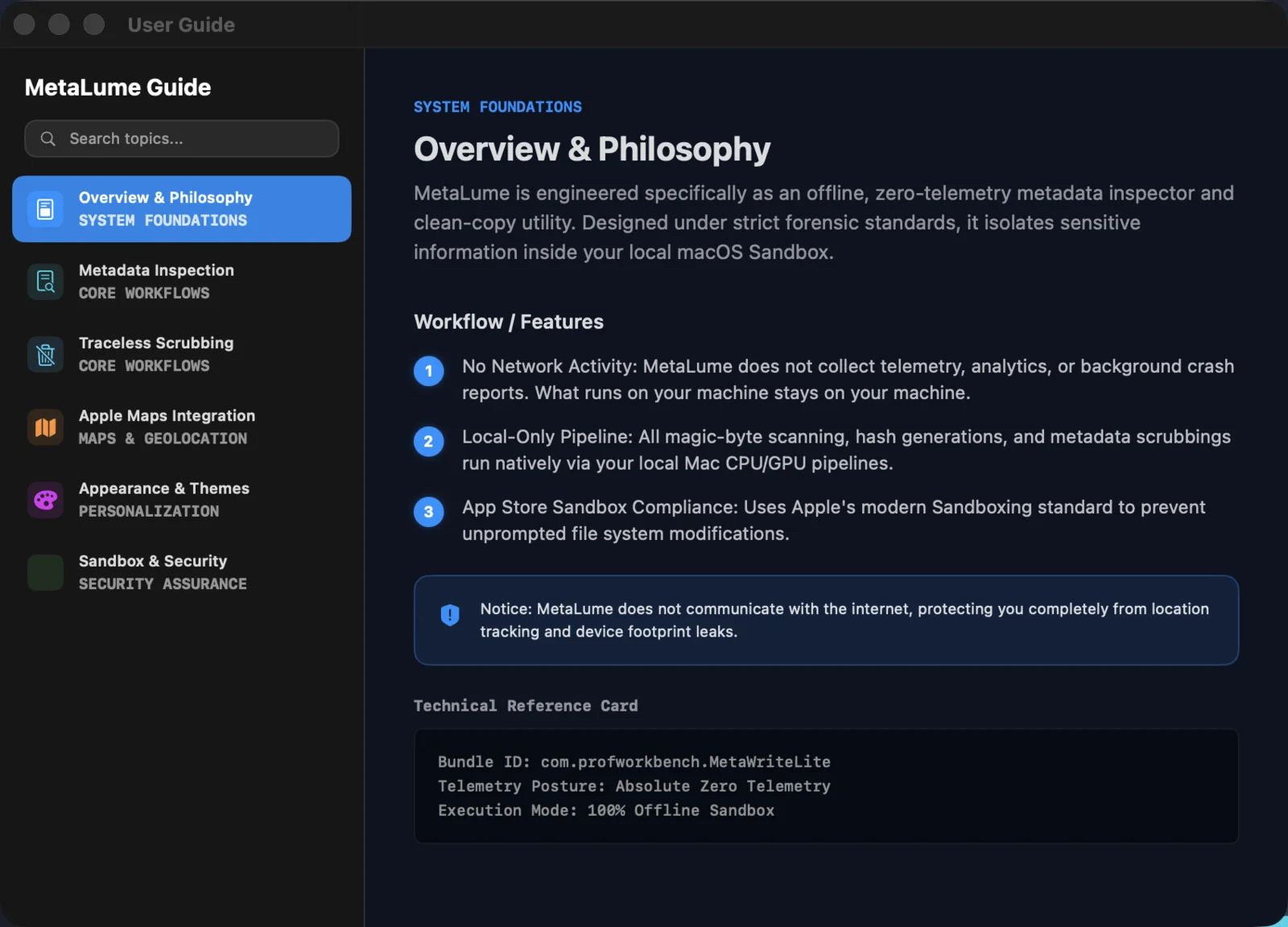Click the Technical Reference Card label
The image size is (1288, 927).
(x=526, y=706)
